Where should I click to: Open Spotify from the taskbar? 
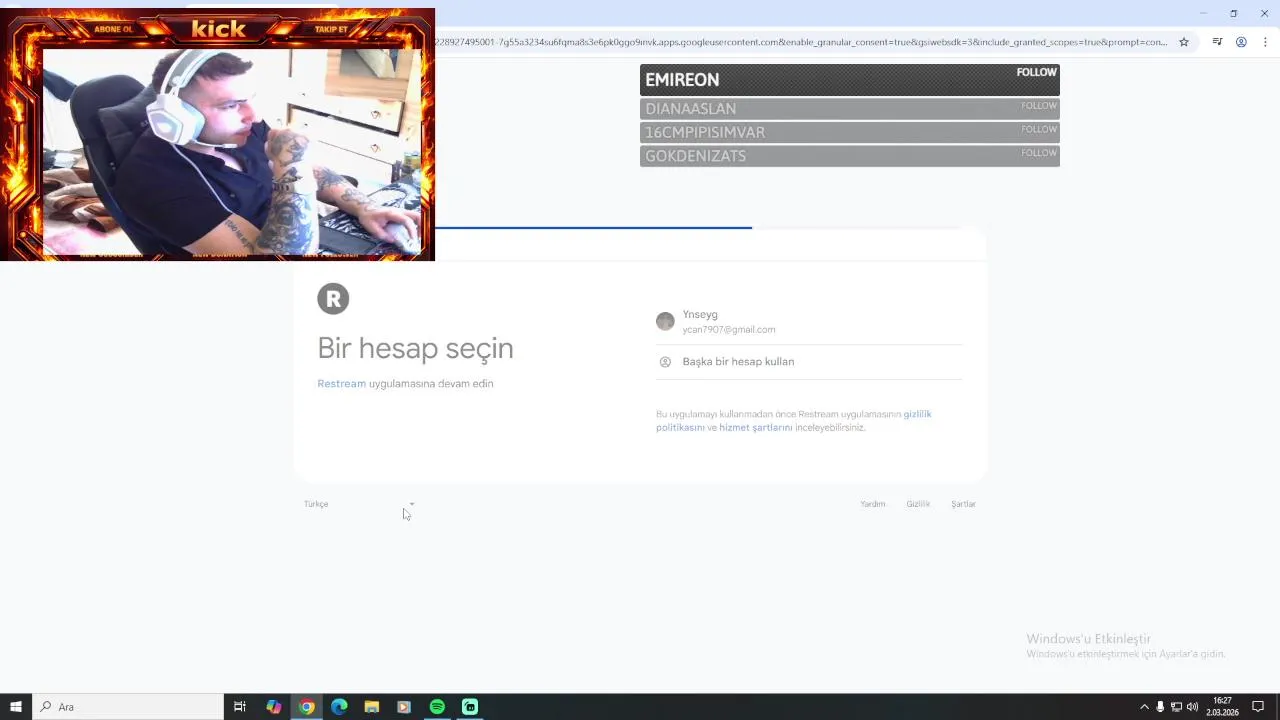(437, 707)
